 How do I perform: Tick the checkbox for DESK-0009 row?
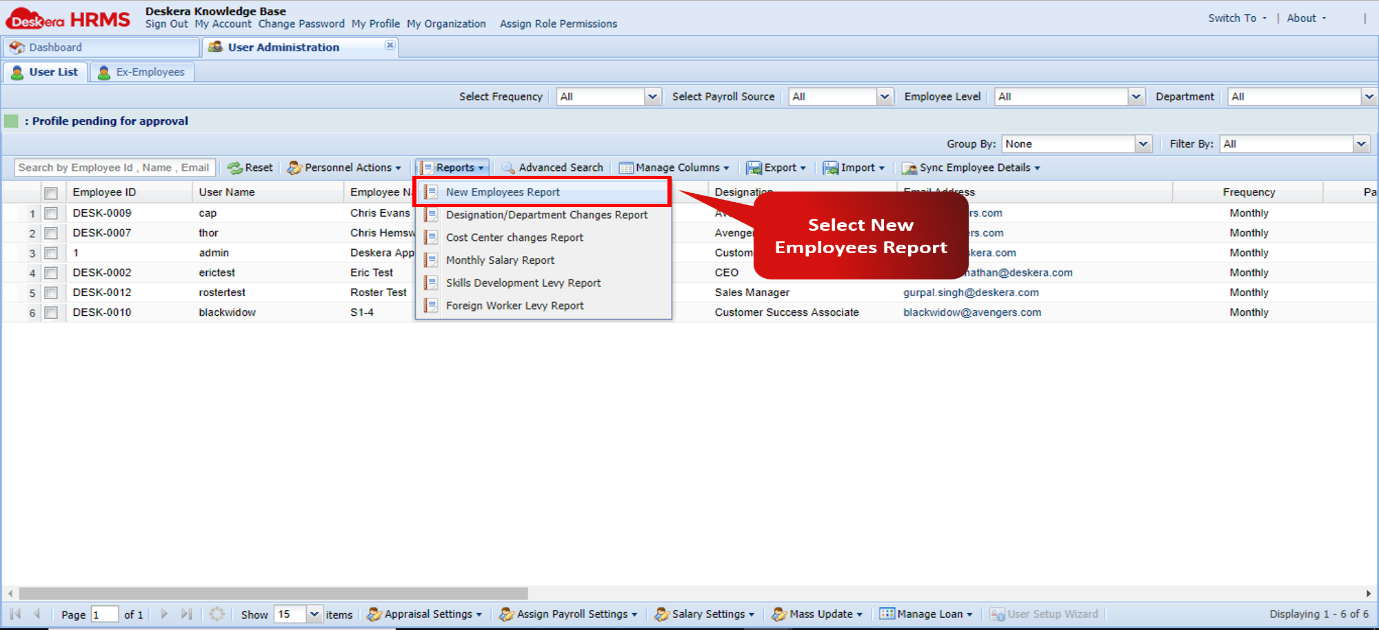[x=51, y=213]
